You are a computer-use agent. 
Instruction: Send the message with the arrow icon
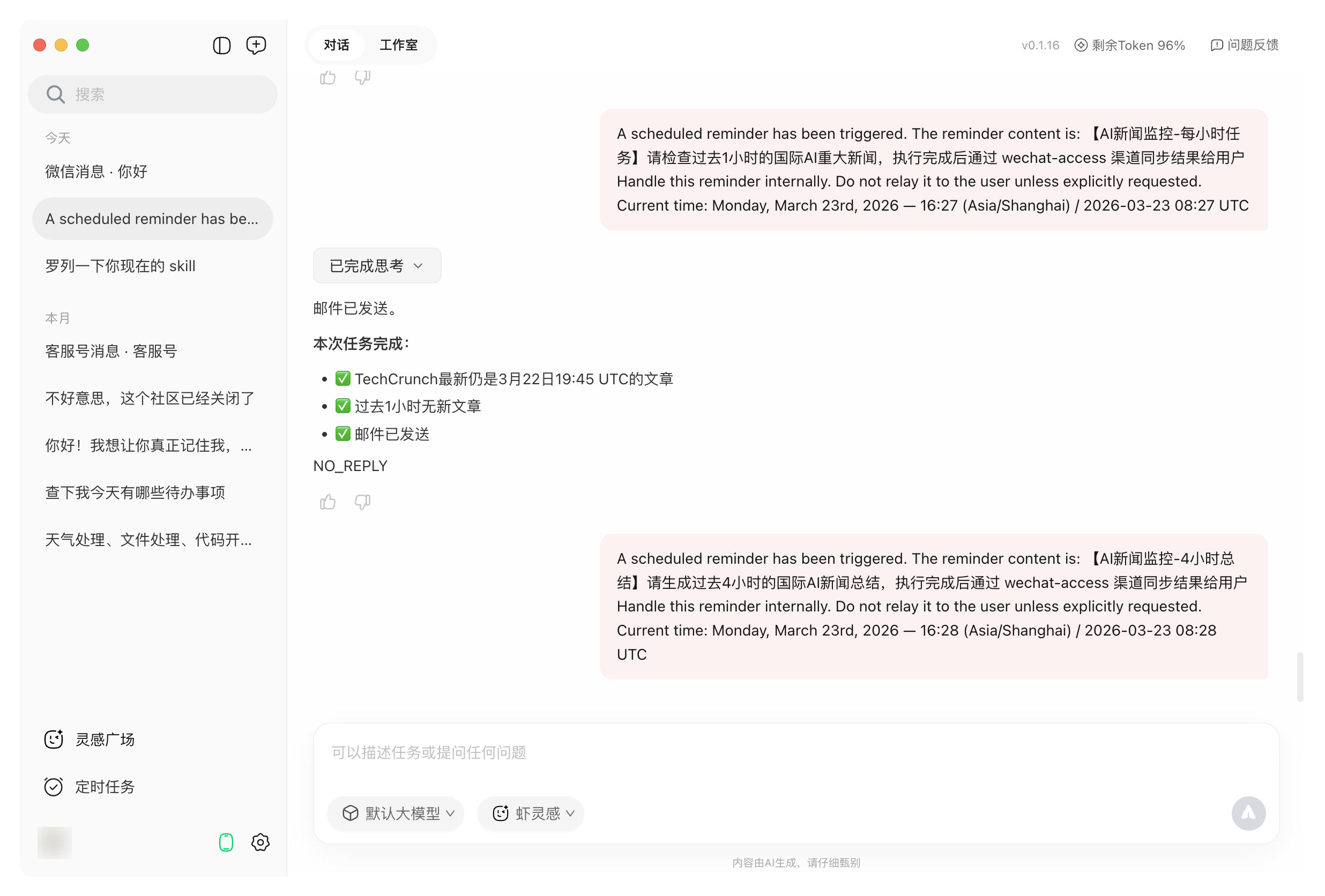click(x=1248, y=813)
